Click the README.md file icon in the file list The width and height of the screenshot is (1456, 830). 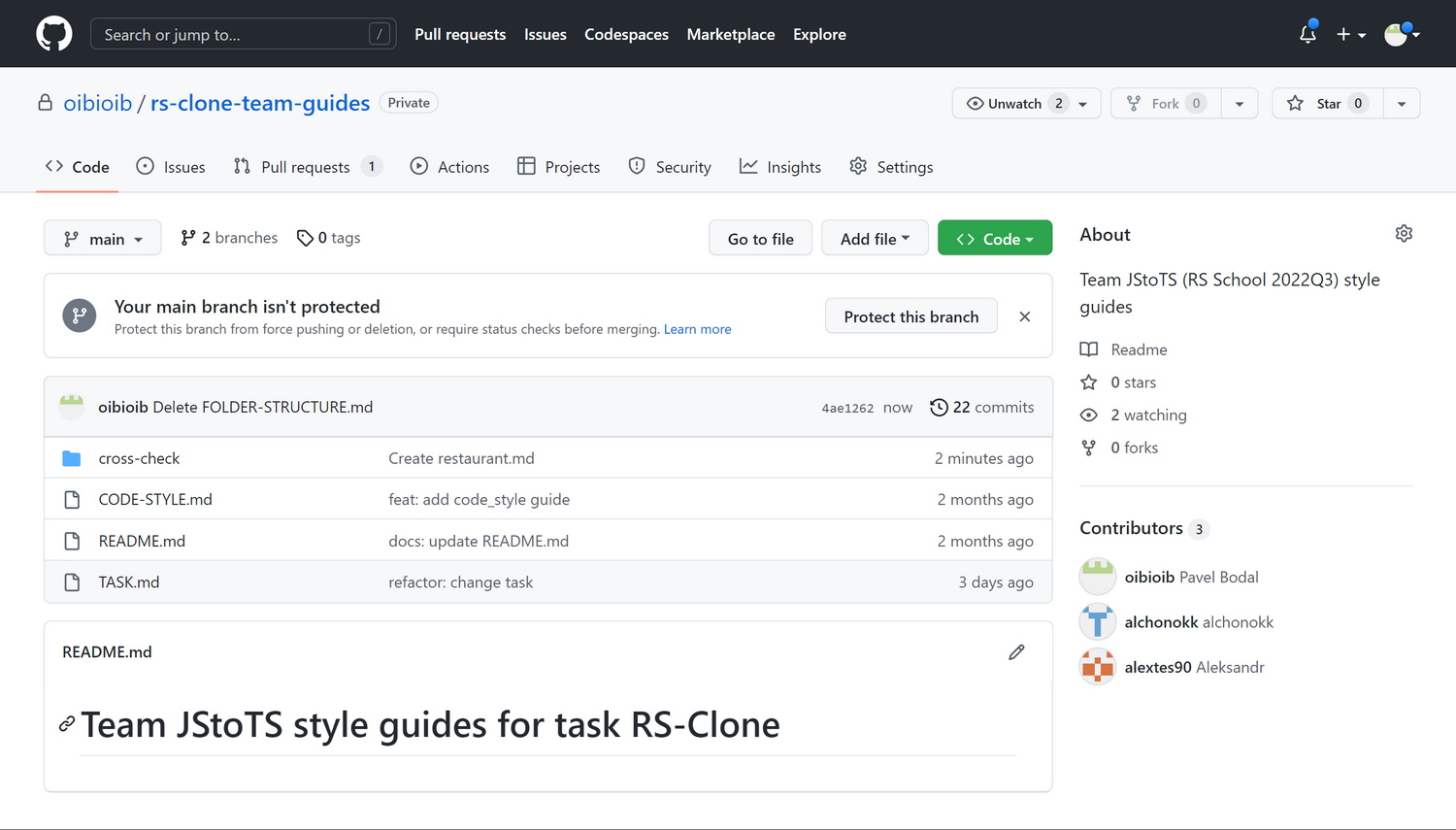pyautogui.click(x=72, y=541)
